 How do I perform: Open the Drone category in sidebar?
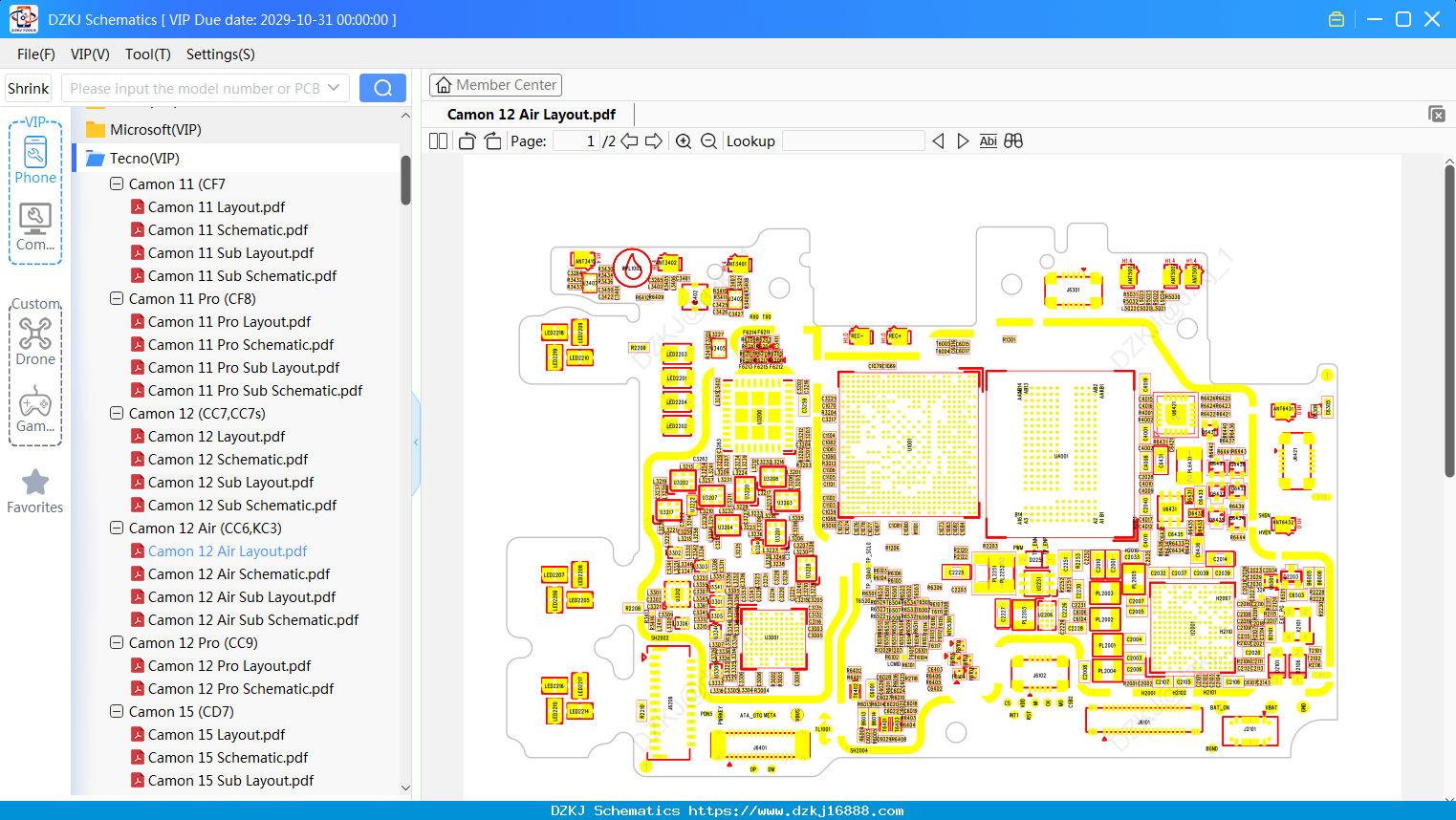point(35,341)
